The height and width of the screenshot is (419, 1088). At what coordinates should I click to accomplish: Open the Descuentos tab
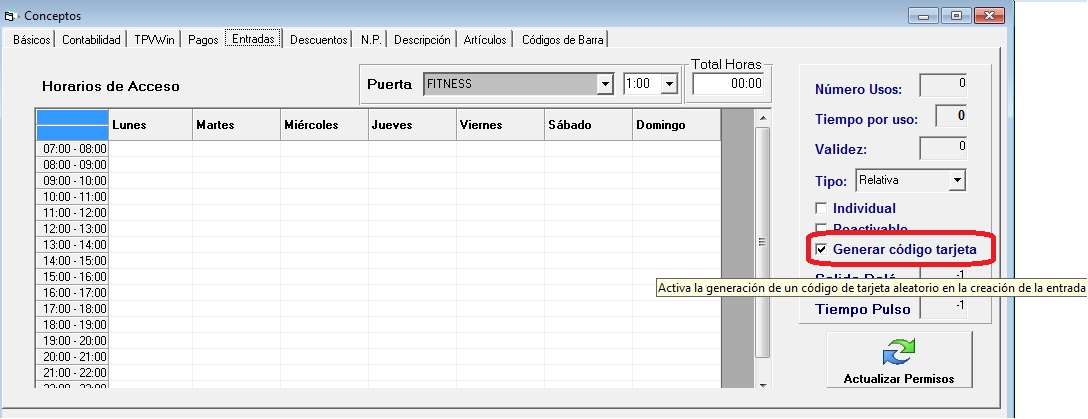pyautogui.click(x=318, y=40)
